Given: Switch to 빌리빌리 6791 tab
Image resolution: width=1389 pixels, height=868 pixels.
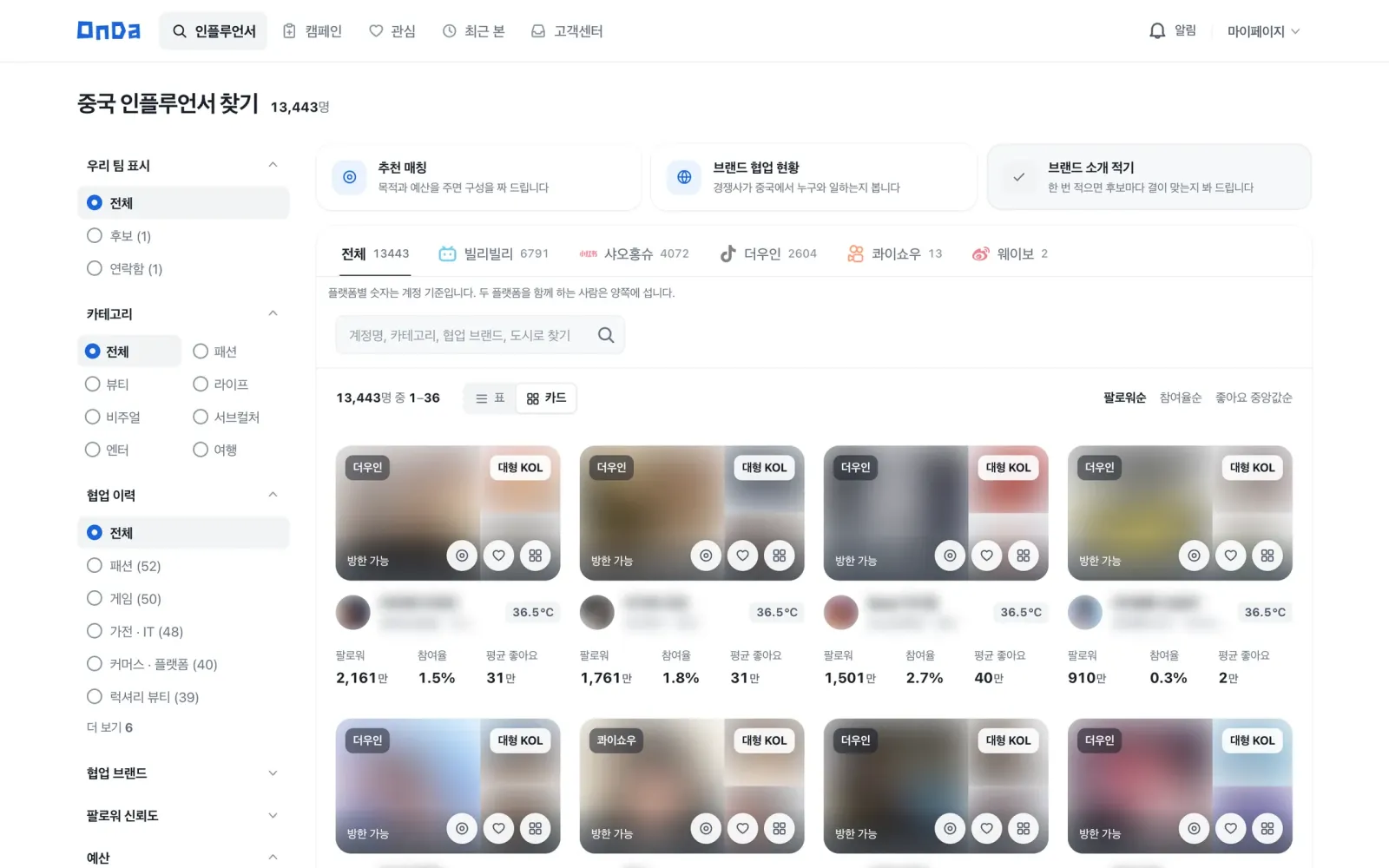Looking at the screenshot, I should pos(493,253).
